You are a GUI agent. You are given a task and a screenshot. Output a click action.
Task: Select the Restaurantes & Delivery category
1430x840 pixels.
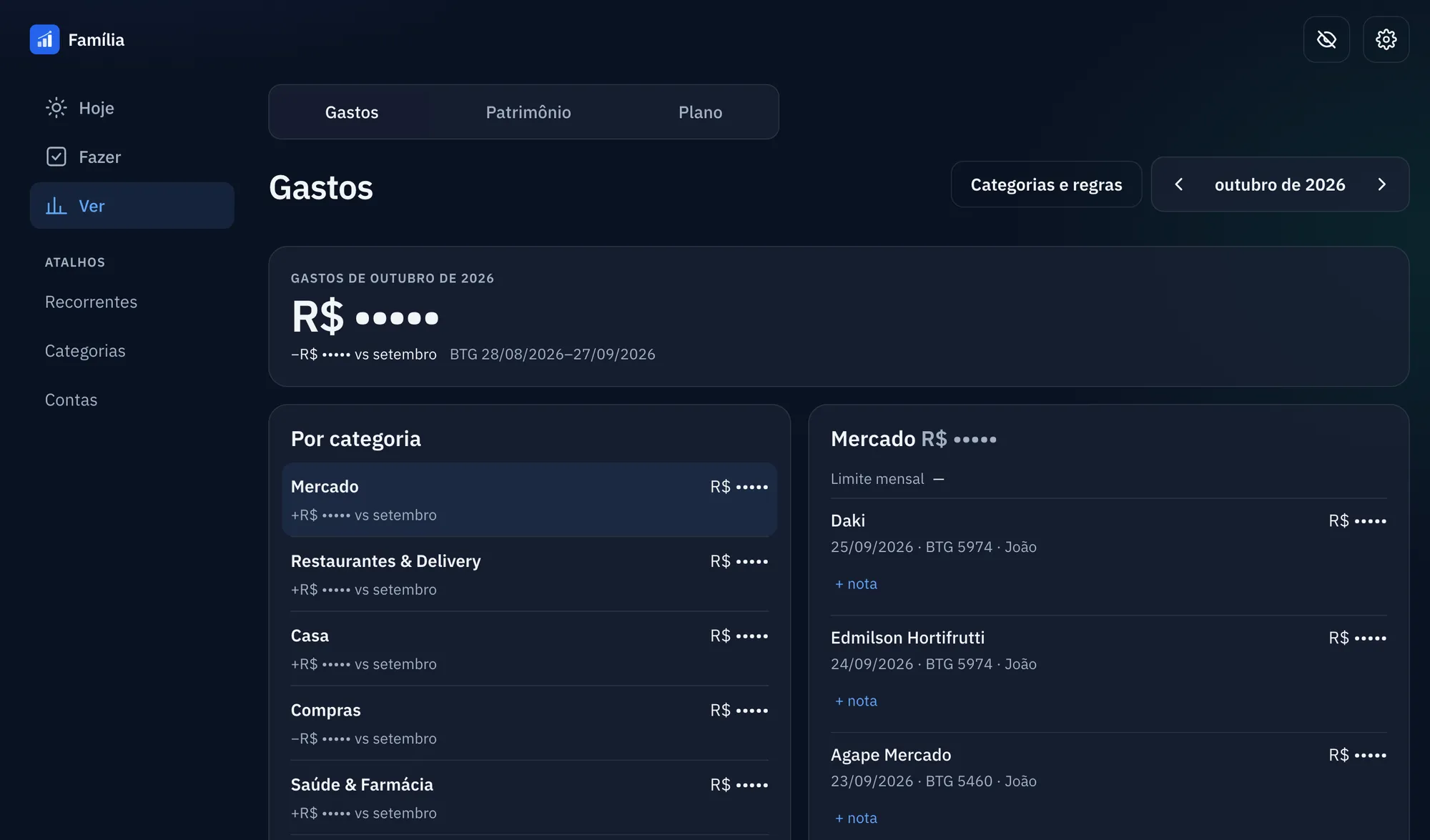529,574
